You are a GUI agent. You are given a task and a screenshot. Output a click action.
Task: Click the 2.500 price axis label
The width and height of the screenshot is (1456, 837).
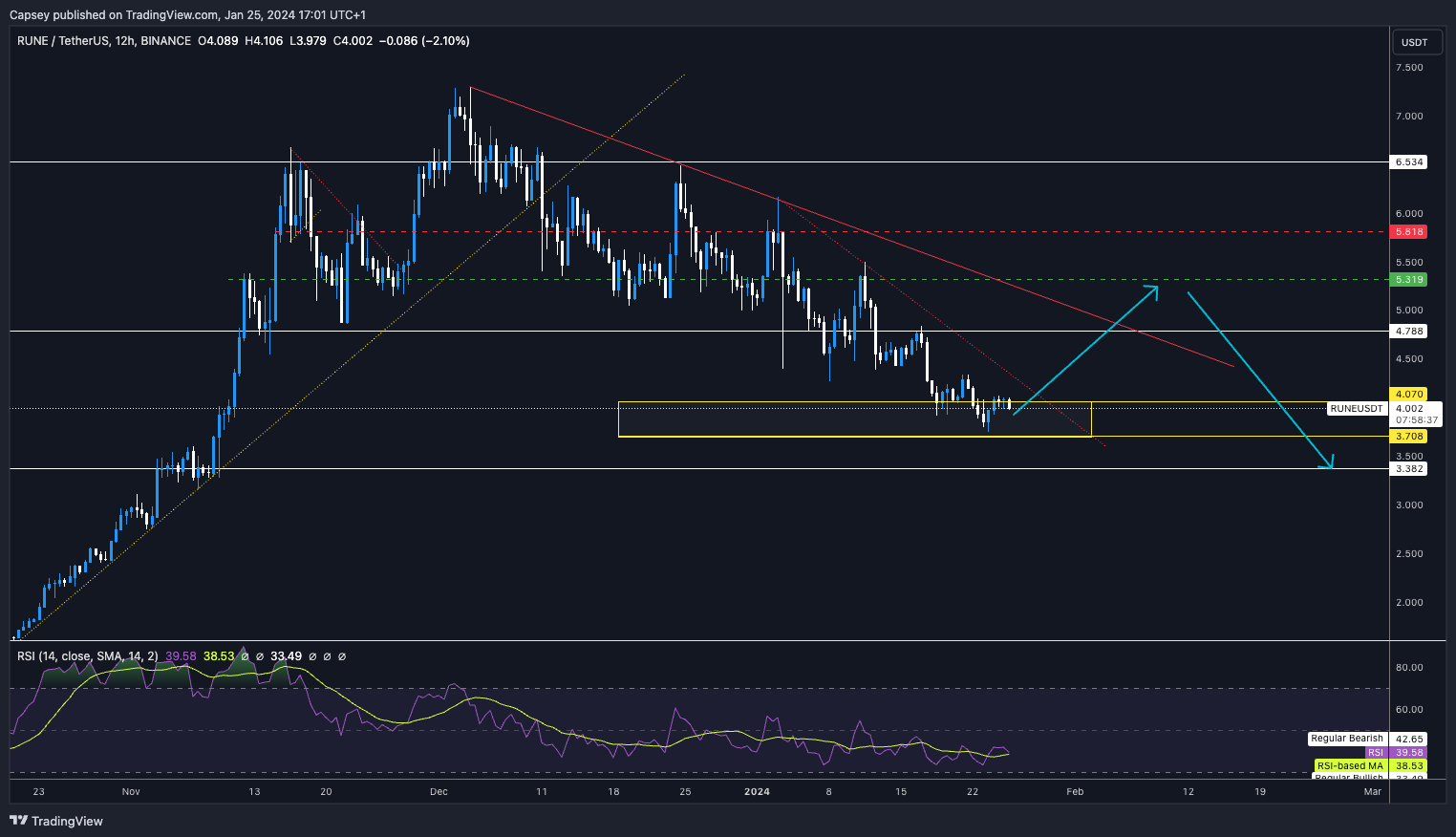(x=1409, y=554)
